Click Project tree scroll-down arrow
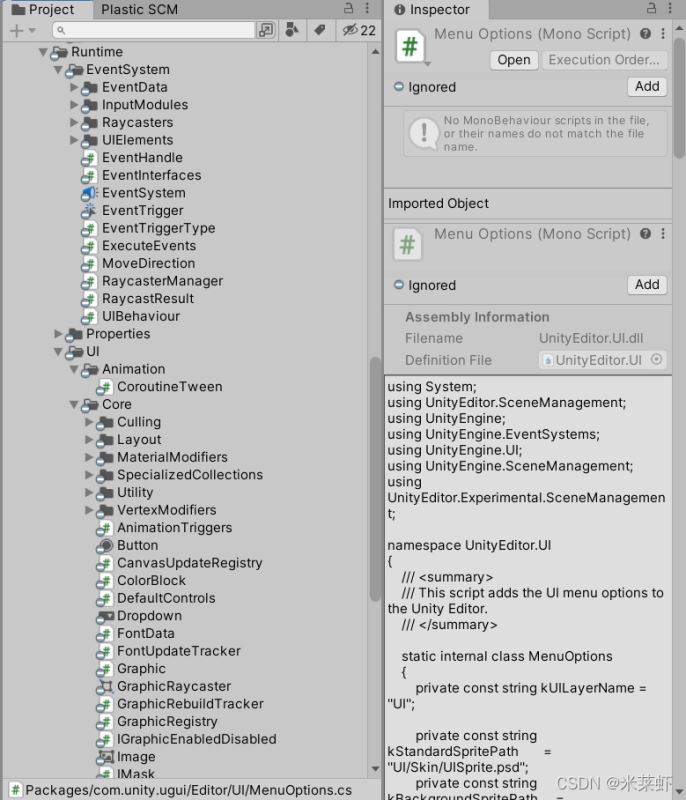 (375, 768)
